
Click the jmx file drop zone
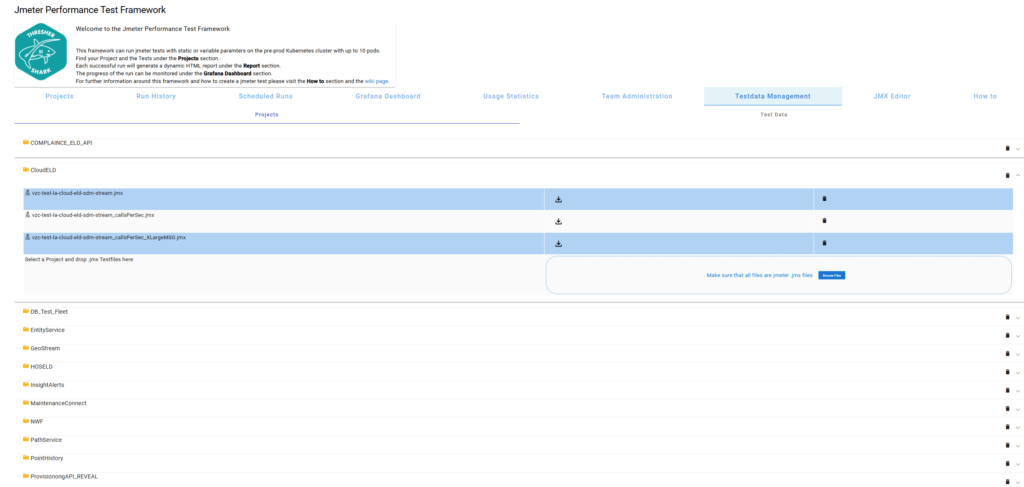pyautogui.click(x=778, y=275)
